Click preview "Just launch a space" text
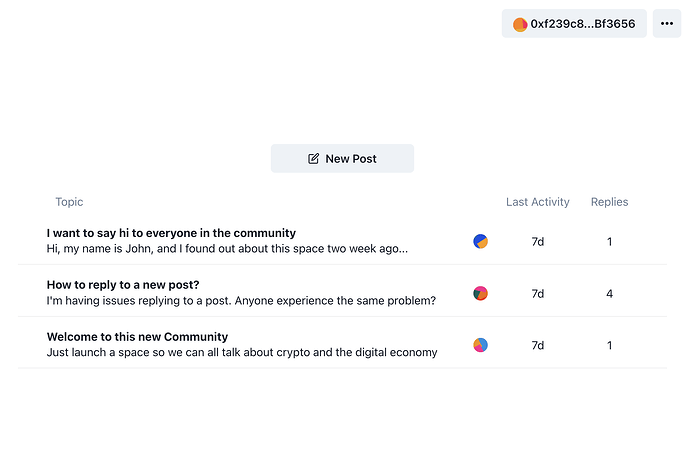Image resolution: width=690 pixels, height=475 pixels. (x=242, y=352)
